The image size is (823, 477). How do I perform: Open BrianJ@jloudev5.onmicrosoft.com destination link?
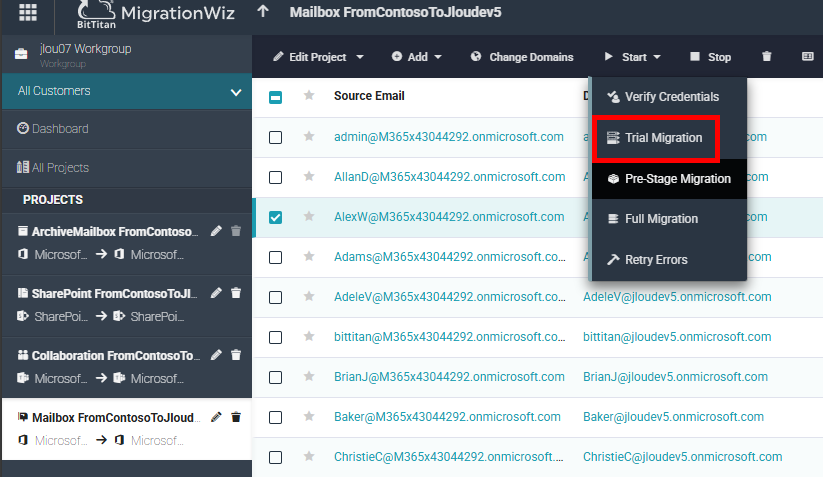click(675, 377)
